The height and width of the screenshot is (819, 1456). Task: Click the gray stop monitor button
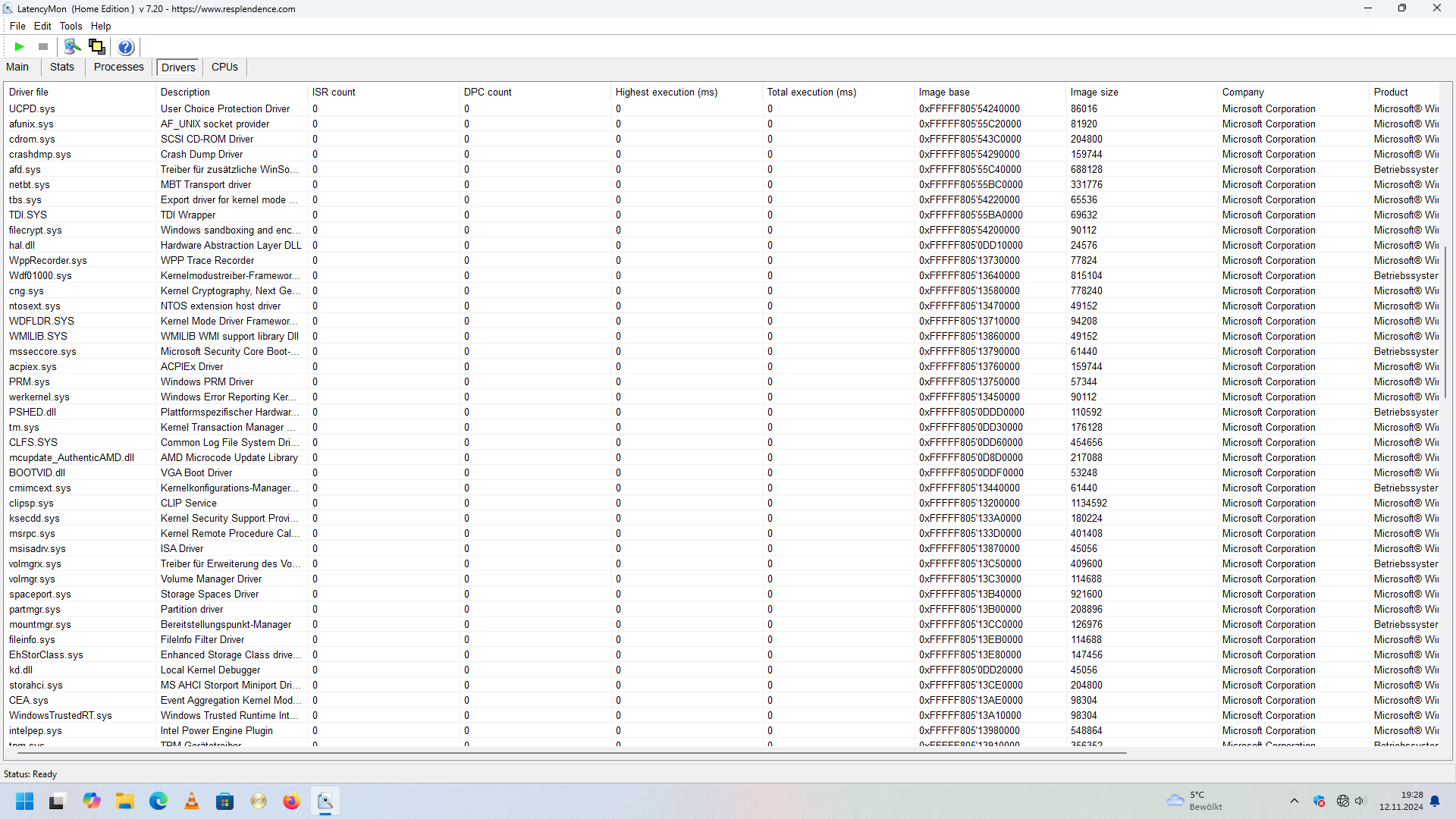pyautogui.click(x=43, y=47)
